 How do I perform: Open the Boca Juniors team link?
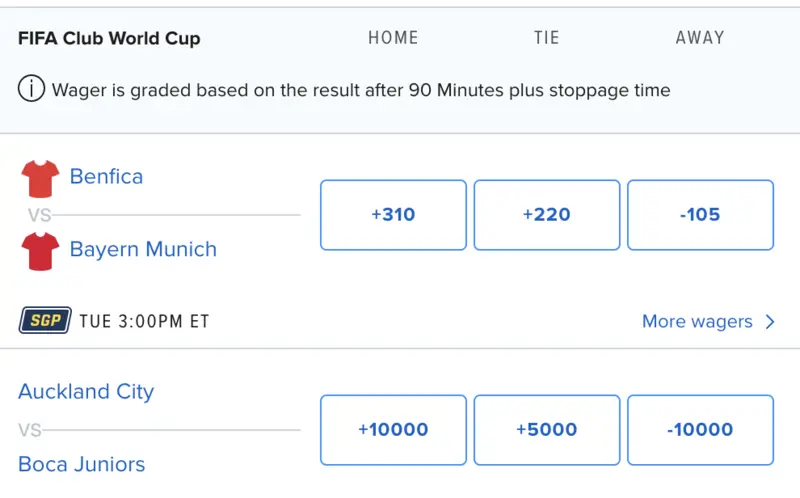[x=81, y=464]
